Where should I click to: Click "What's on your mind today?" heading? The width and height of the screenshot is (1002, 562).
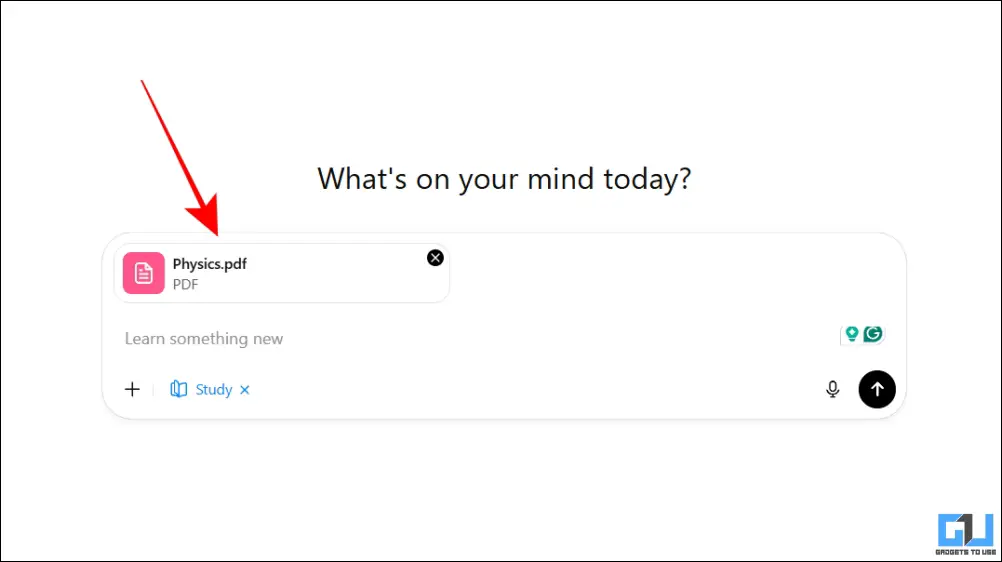pyautogui.click(x=504, y=180)
